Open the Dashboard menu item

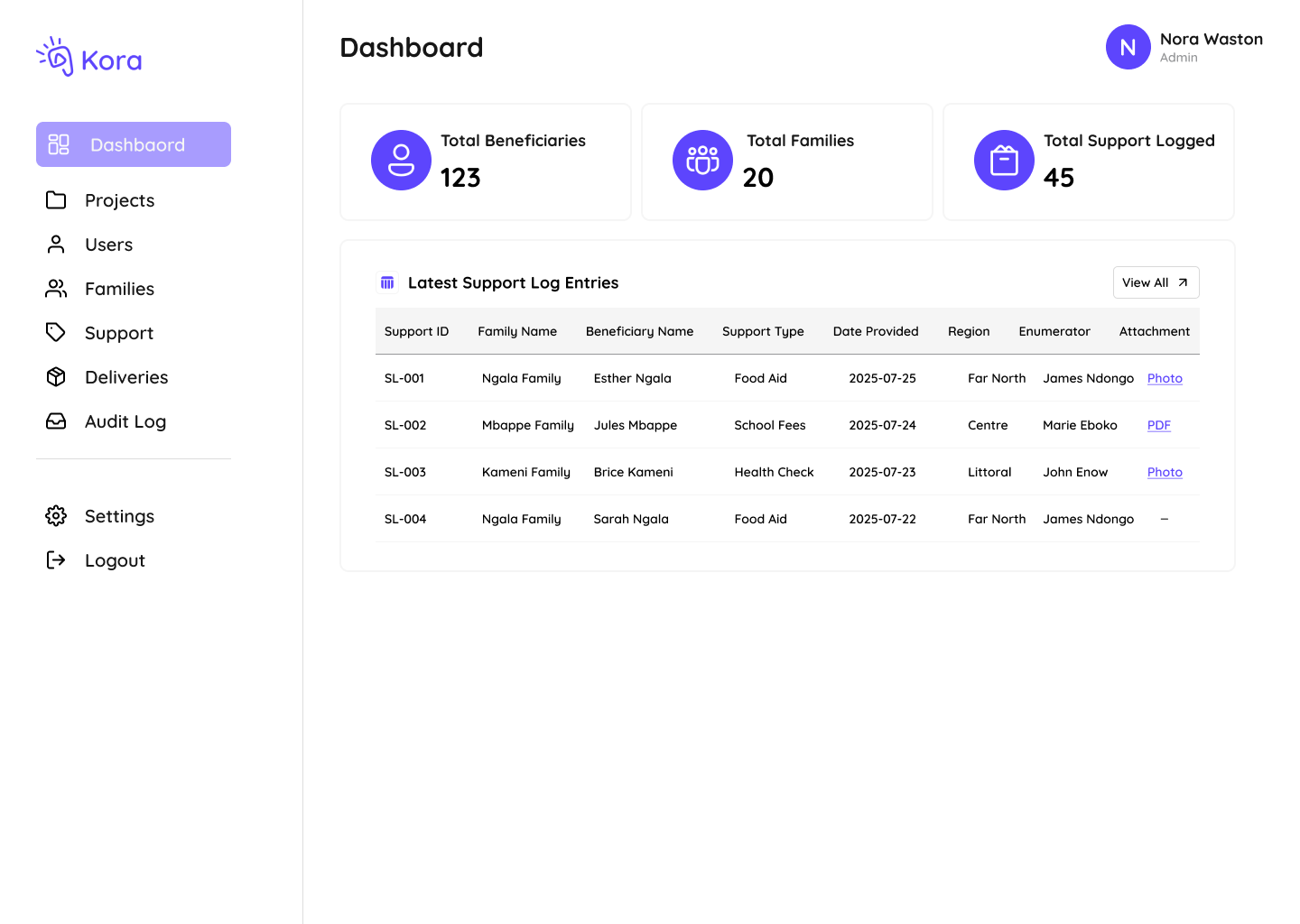134,144
